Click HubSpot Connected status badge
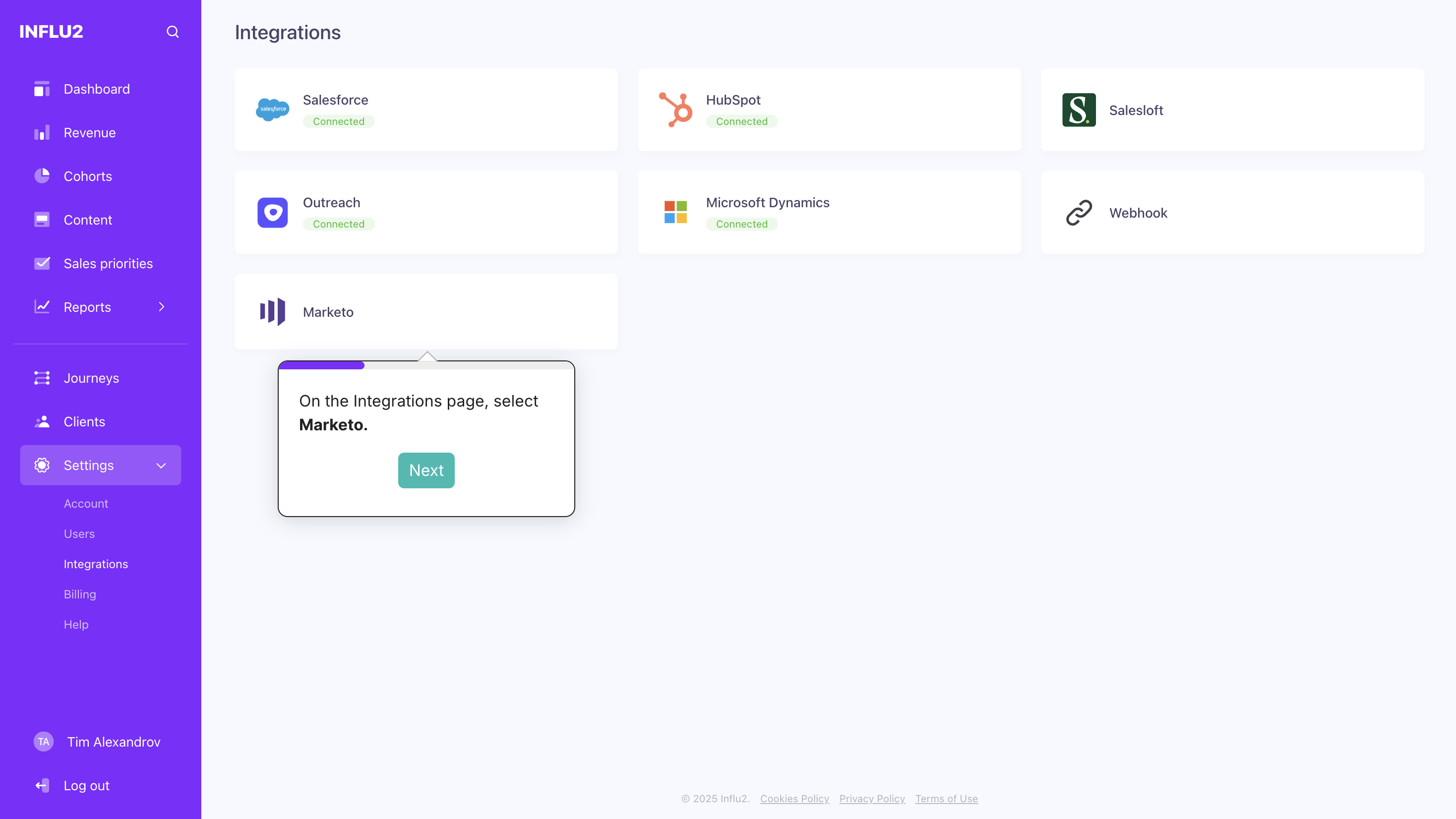Viewport: 1456px width, 819px height. (x=741, y=121)
